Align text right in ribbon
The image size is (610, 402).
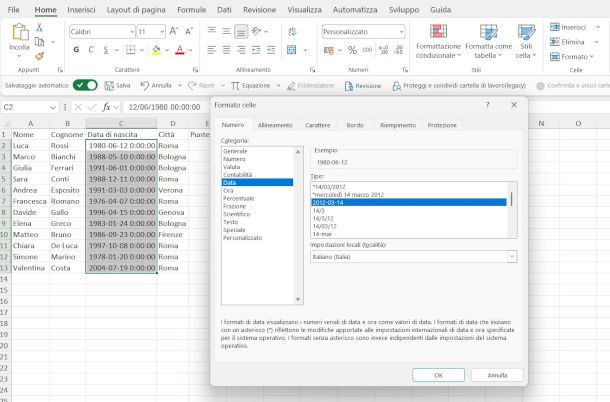[241, 50]
